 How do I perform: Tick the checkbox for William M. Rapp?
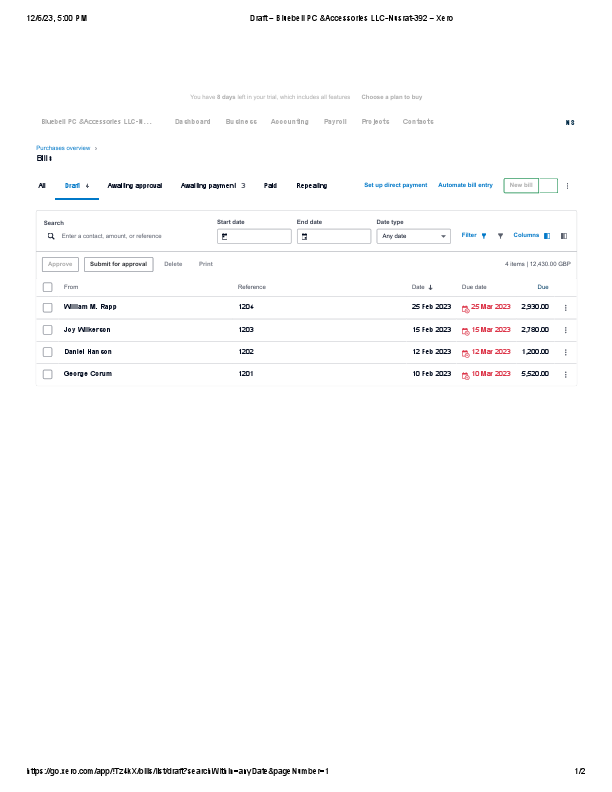(x=47, y=308)
